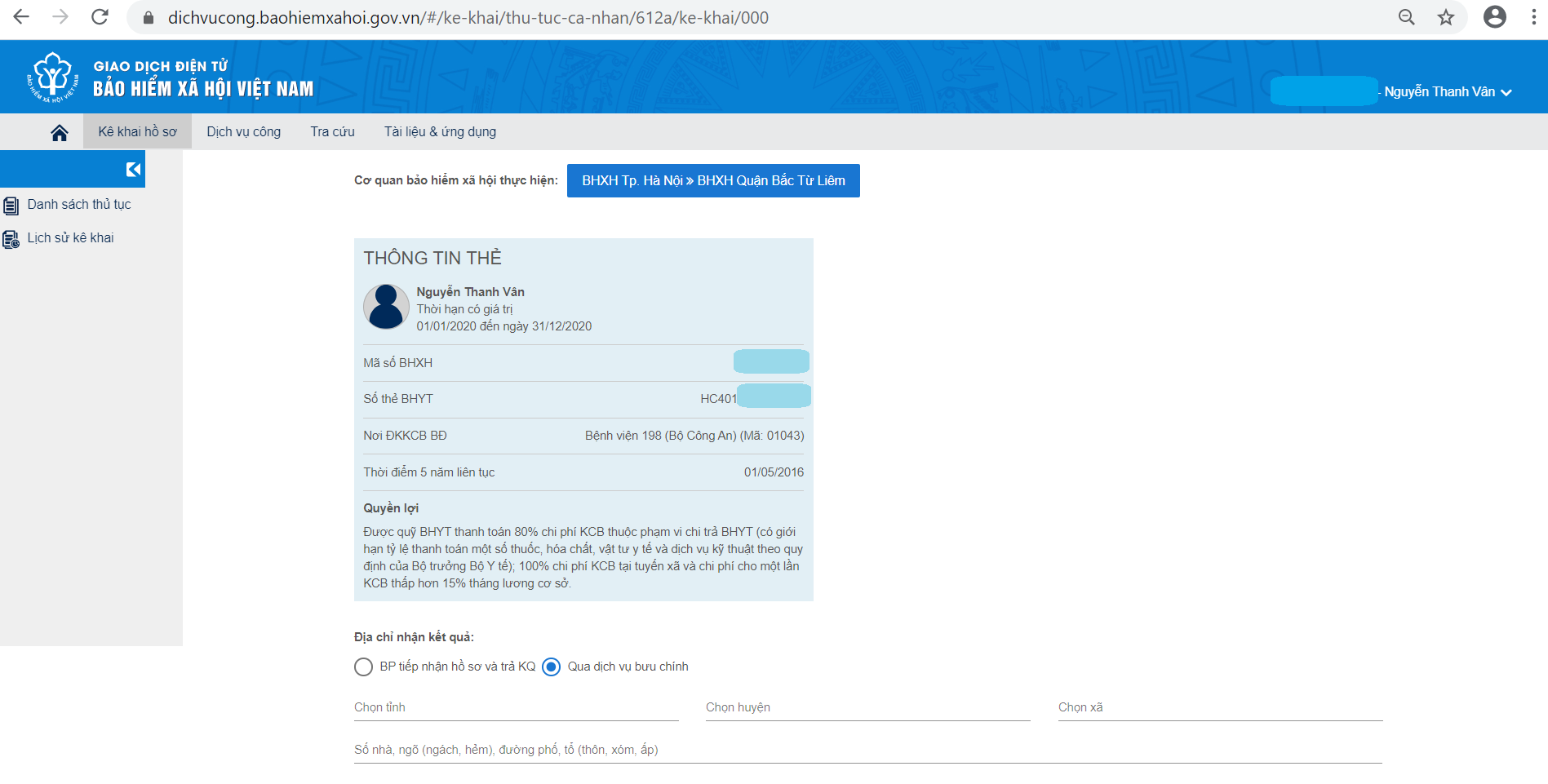Click the validity period 01/01/2020 đến ngày 31/12/2020

pyautogui.click(x=504, y=326)
